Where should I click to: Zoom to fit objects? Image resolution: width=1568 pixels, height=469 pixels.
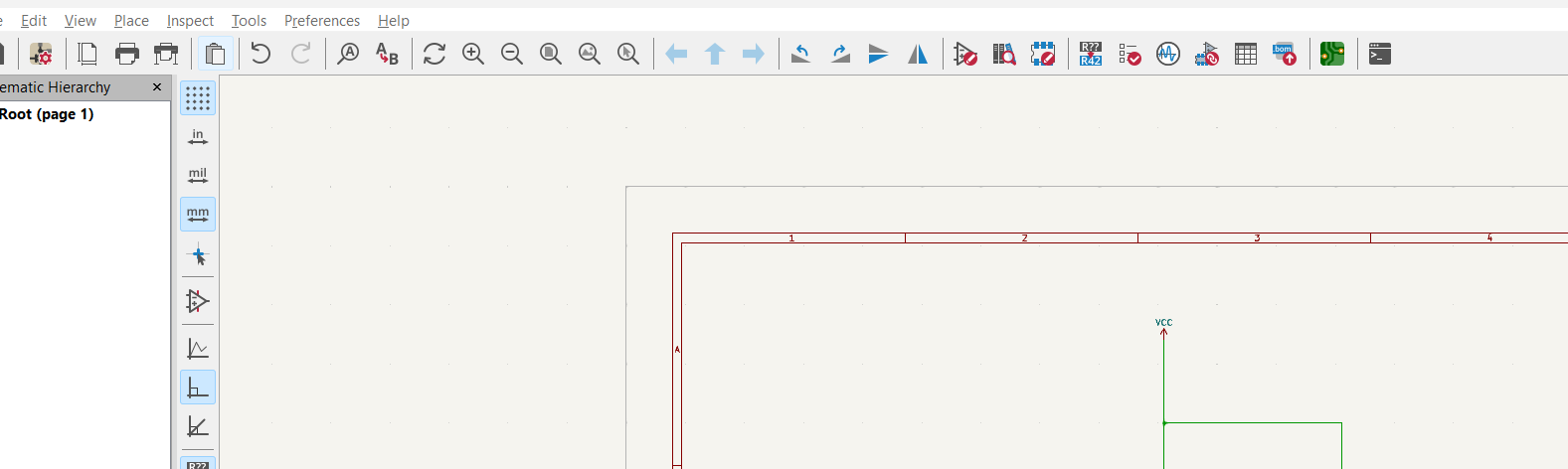(590, 54)
